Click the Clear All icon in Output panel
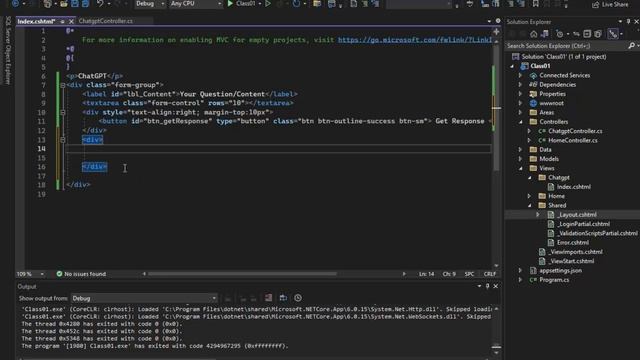The width and height of the screenshot is (640, 360). 268,298
